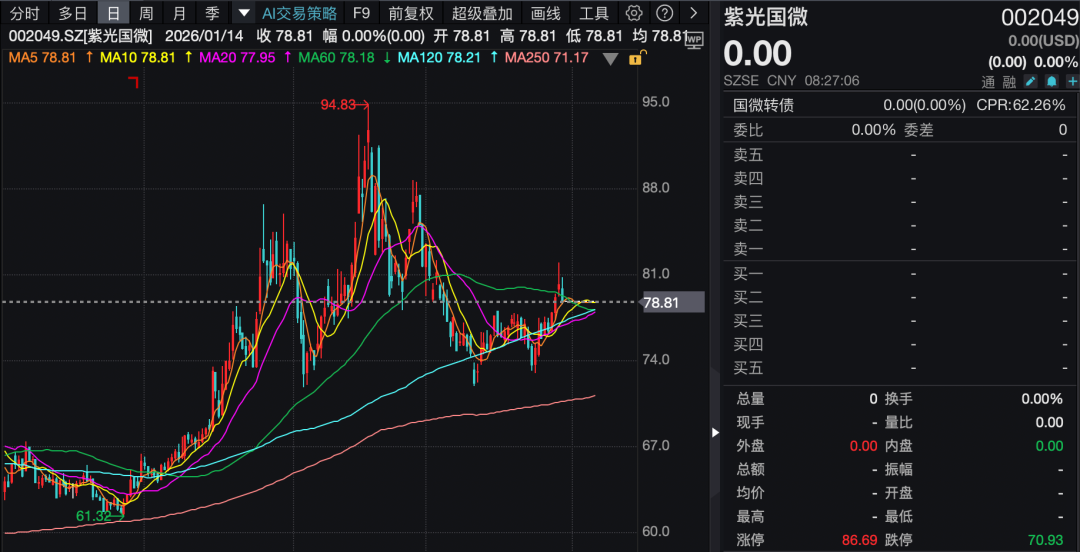This screenshot has width=1080, height=552.
Task: Open the 画线 drawing tools
Action: [x=545, y=13]
